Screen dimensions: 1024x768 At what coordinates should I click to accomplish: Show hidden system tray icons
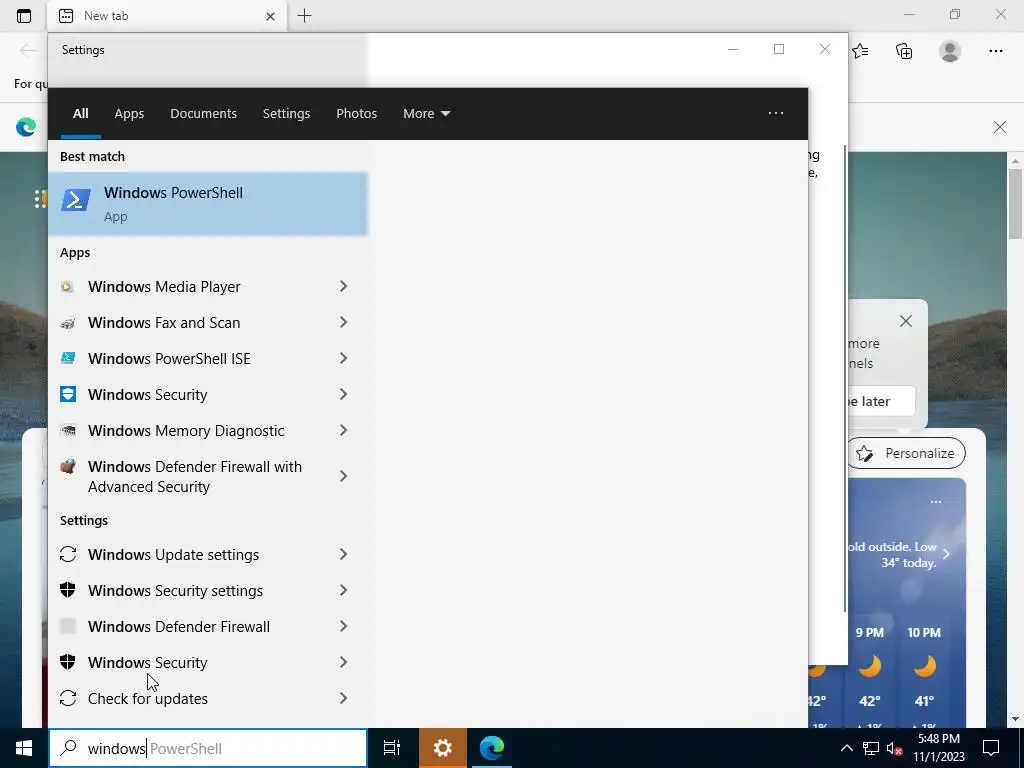click(x=846, y=748)
